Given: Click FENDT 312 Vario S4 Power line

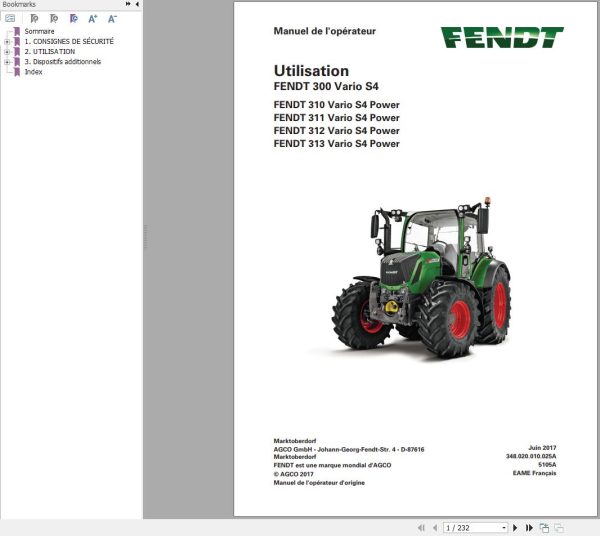Looking at the screenshot, I should (x=336, y=131).
